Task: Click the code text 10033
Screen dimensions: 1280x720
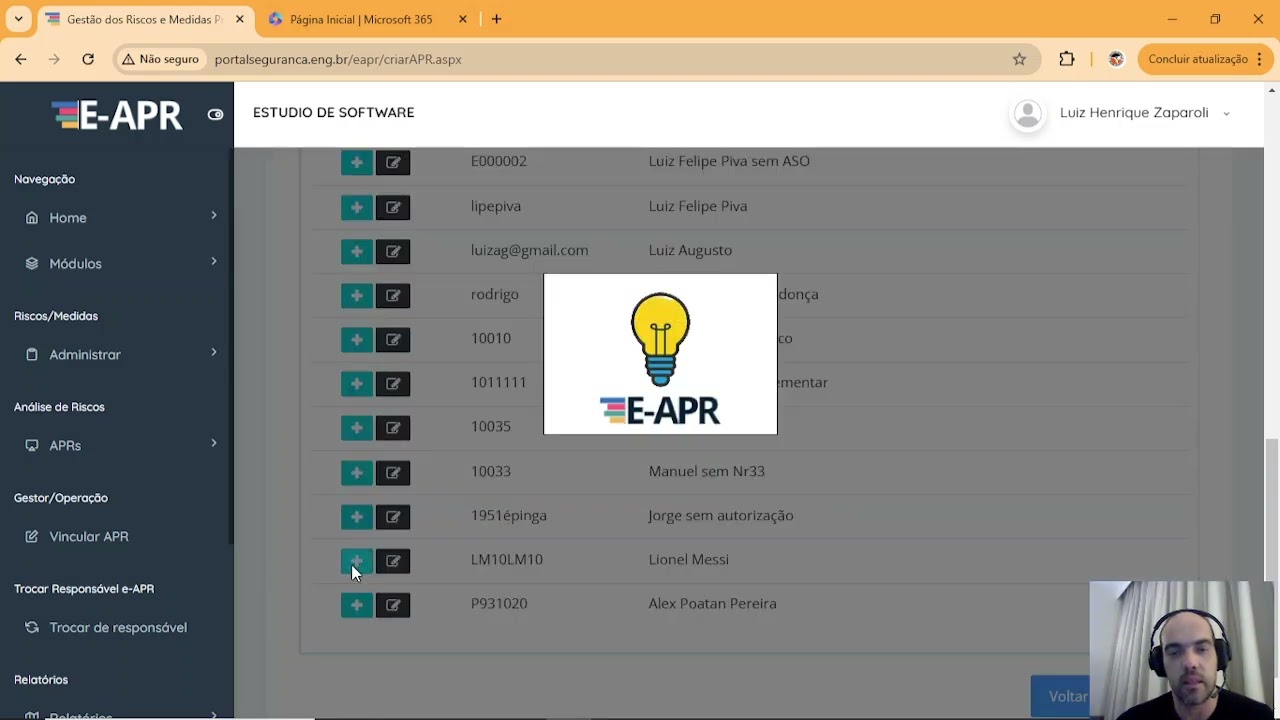Action: [x=491, y=471]
